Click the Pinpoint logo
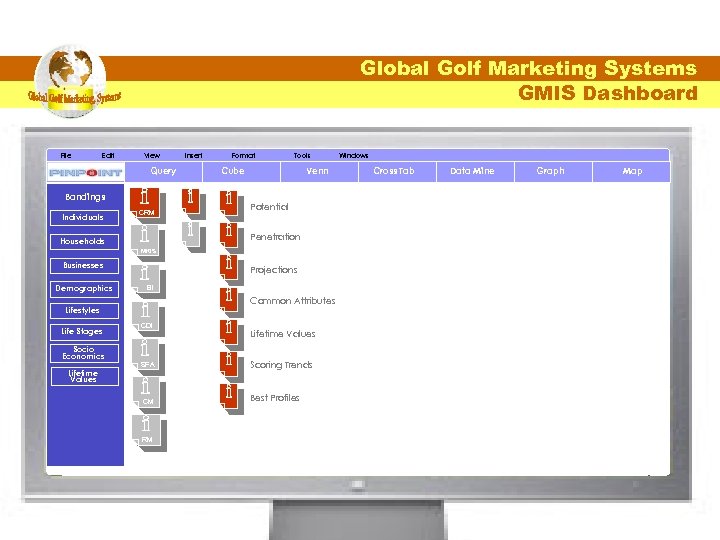This screenshot has width=720, height=540. (x=85, y=173)
